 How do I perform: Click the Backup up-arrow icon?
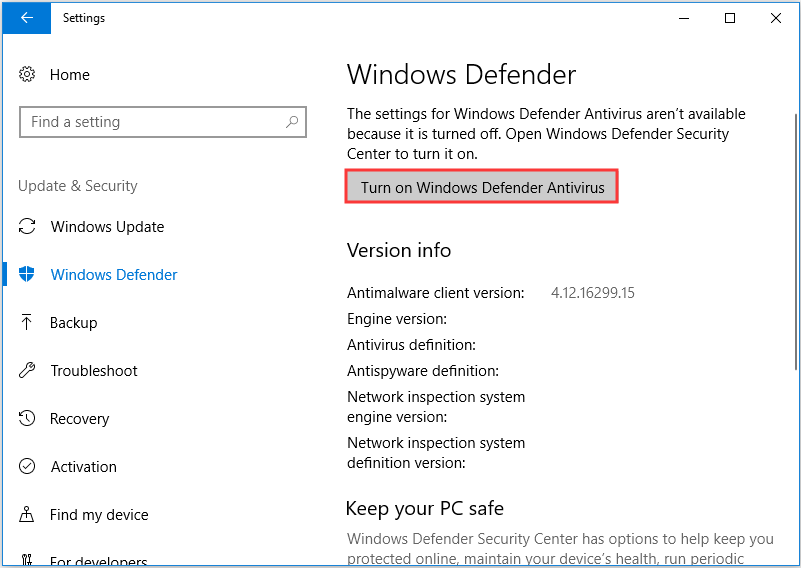27,322
